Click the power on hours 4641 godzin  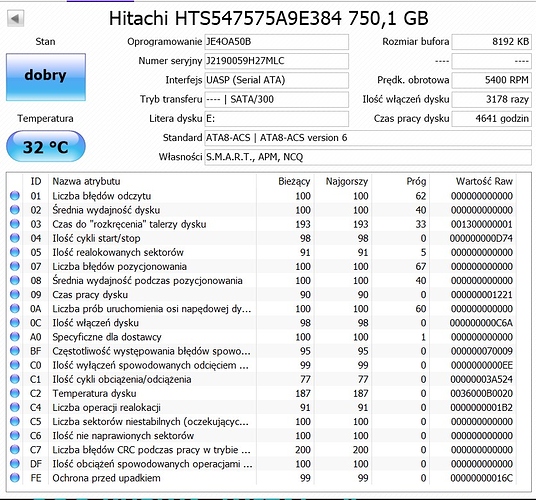(492, 119)
